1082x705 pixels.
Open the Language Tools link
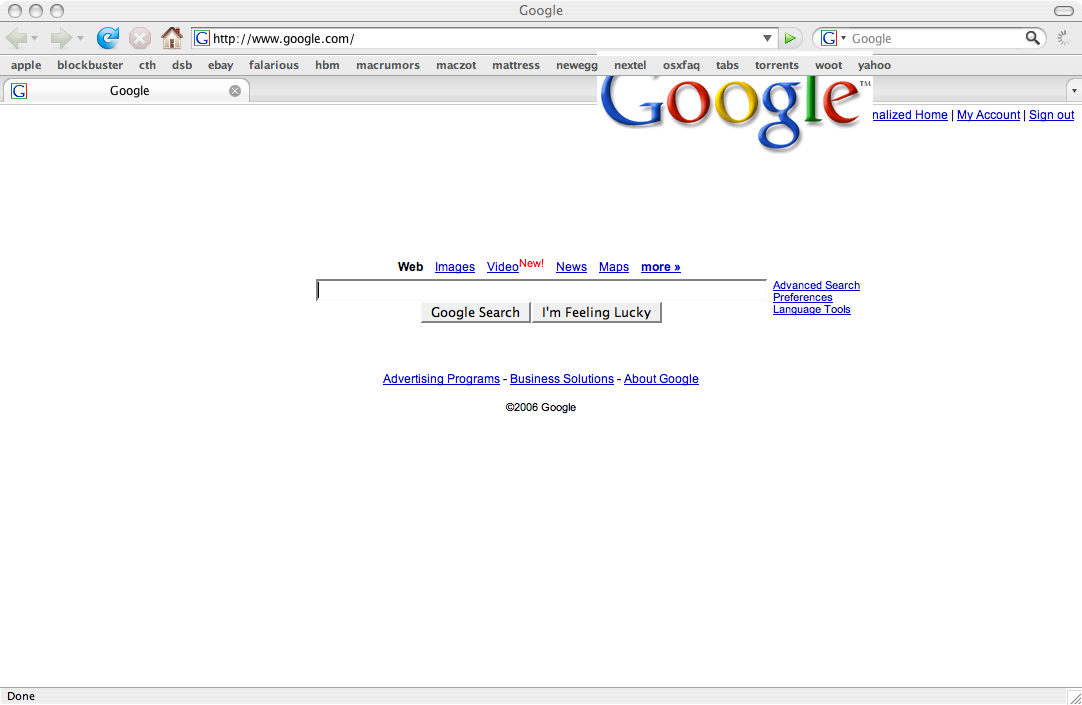tap(812, 309)
